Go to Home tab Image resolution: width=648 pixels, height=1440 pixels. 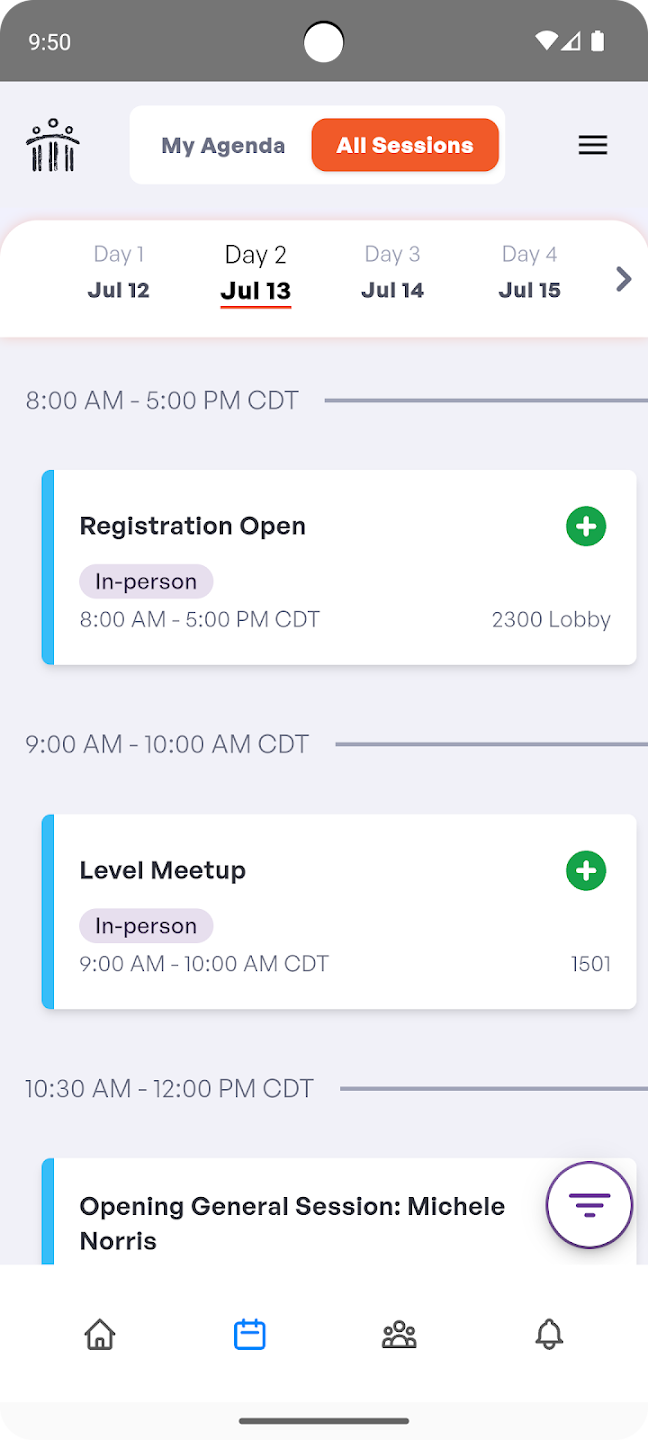pos(100,1334)
